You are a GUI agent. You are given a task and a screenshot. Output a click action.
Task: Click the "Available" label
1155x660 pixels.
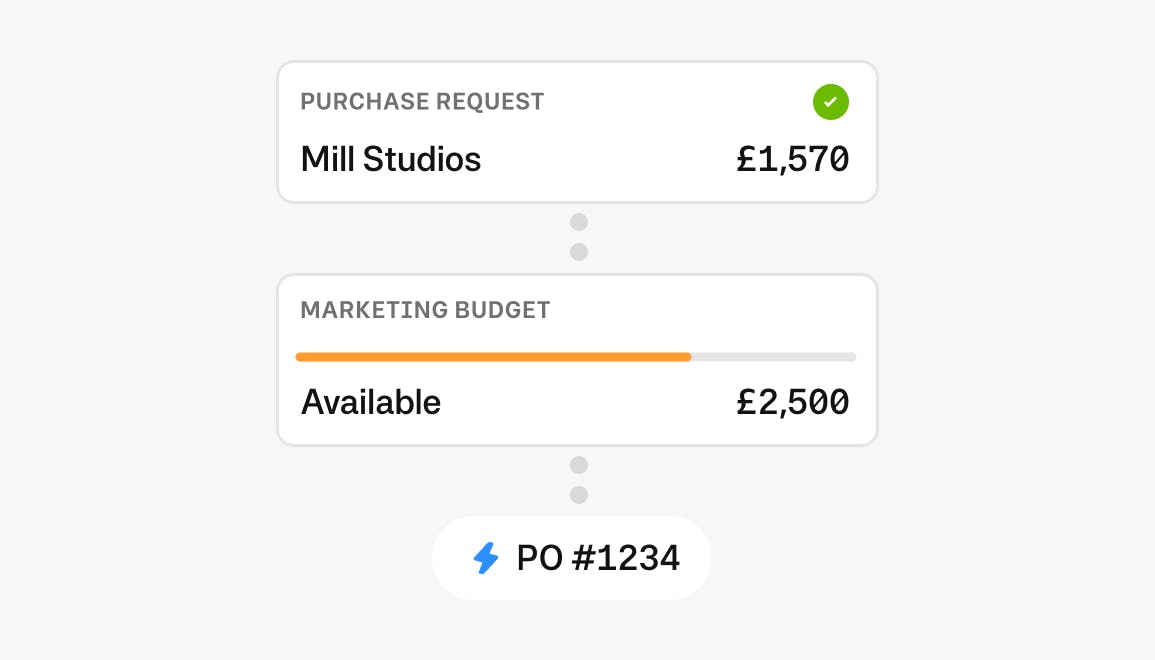pos(371,402)
